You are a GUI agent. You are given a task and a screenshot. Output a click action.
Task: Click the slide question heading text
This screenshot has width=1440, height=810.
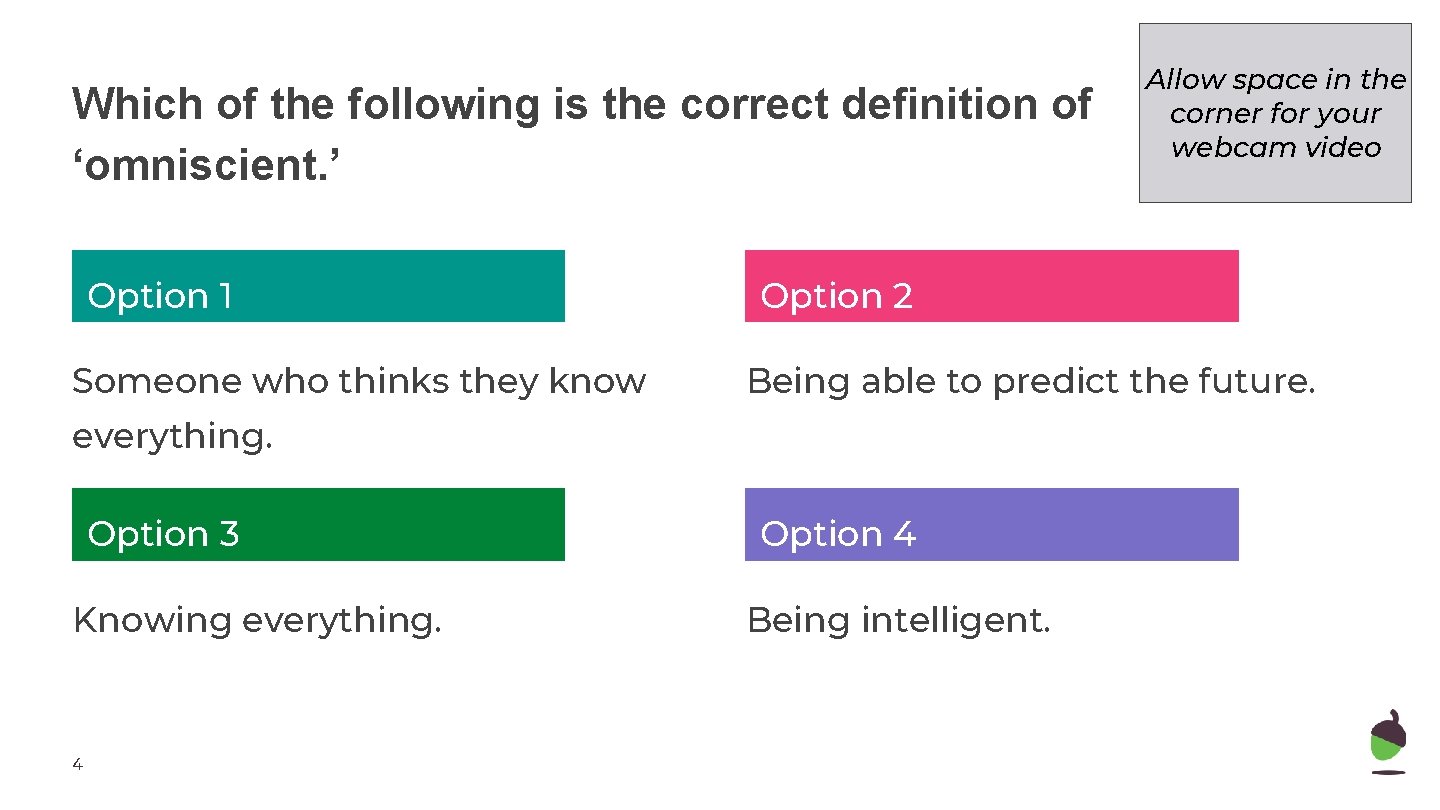(580, 105)
